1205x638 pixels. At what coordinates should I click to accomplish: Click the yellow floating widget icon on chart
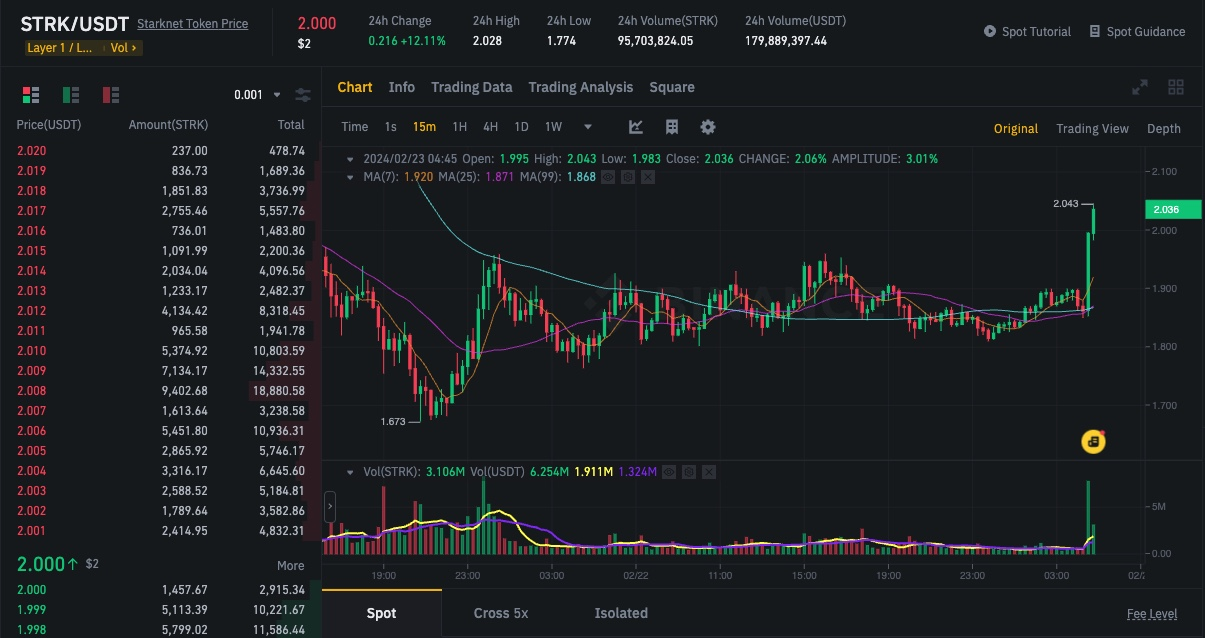(1094, 441)
